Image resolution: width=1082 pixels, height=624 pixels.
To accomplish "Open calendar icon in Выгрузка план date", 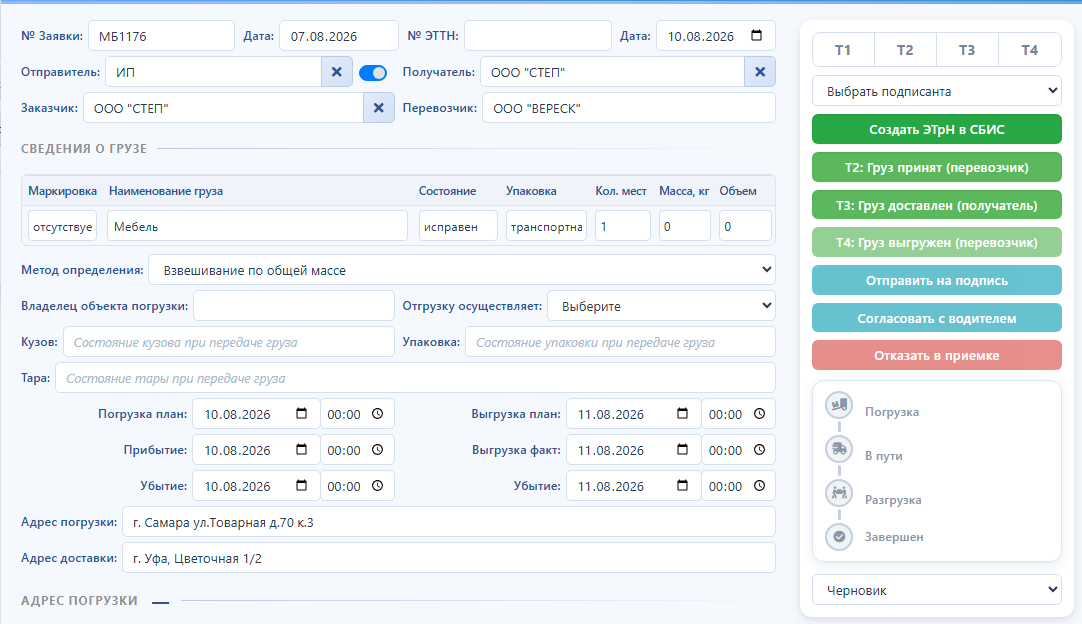I will [x=682, y=413].
